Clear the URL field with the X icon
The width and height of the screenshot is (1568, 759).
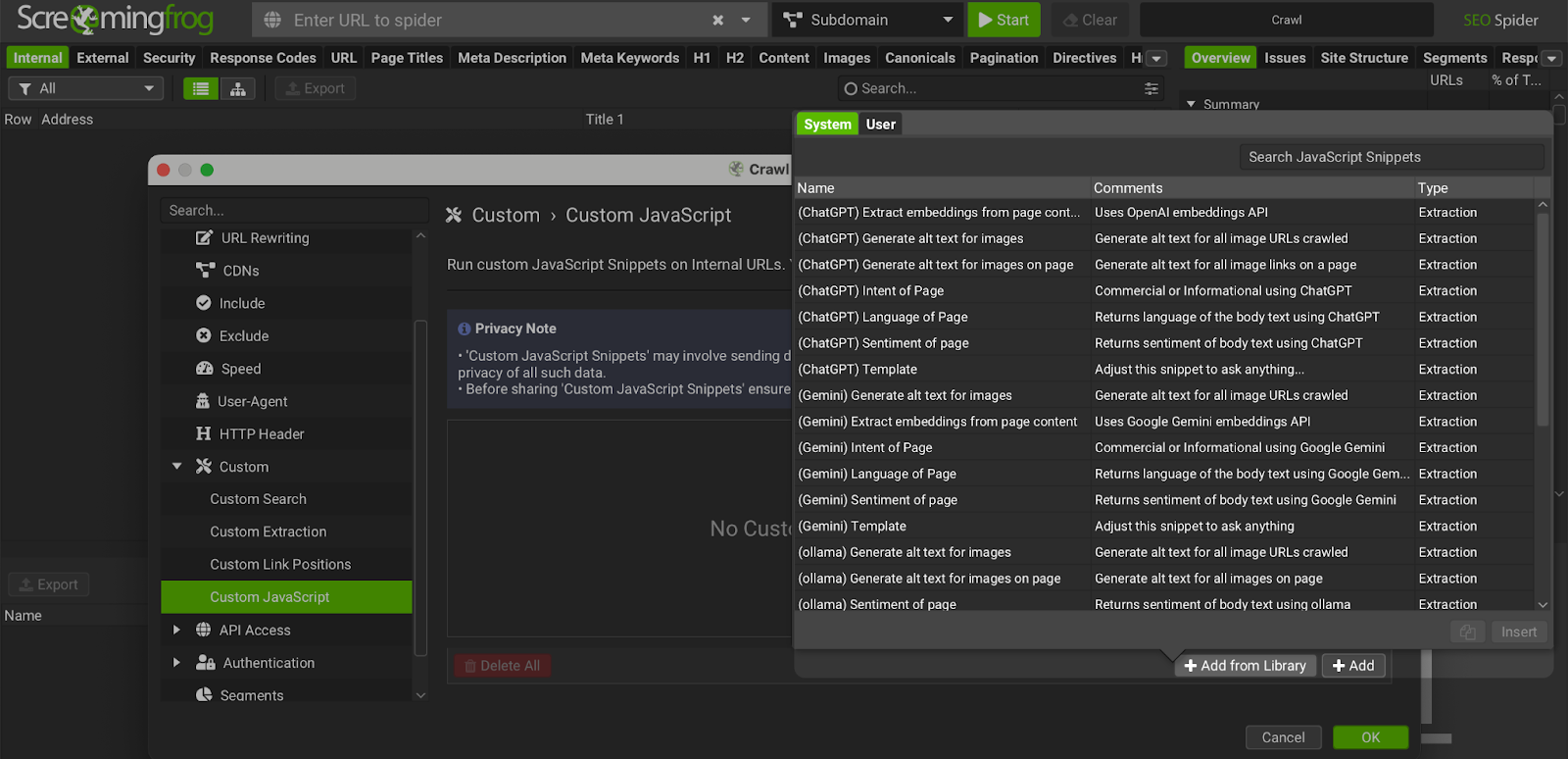click(718, 20)
